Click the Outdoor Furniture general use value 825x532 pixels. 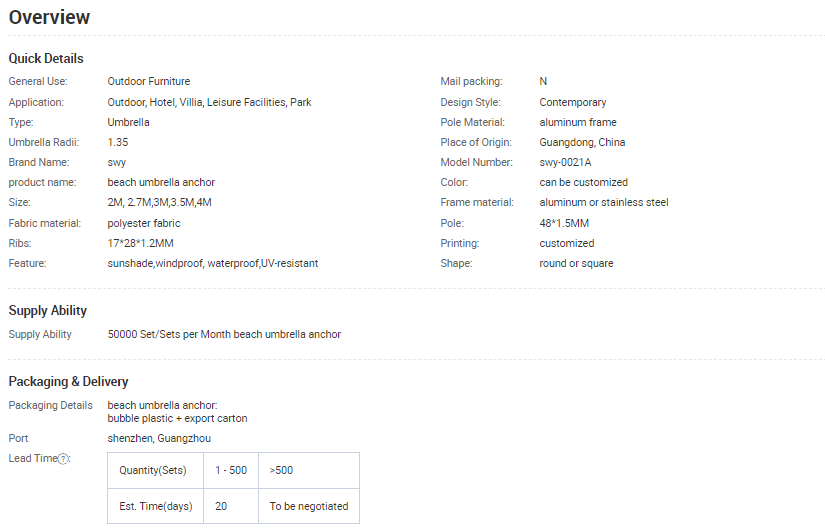tap(148, 81)
